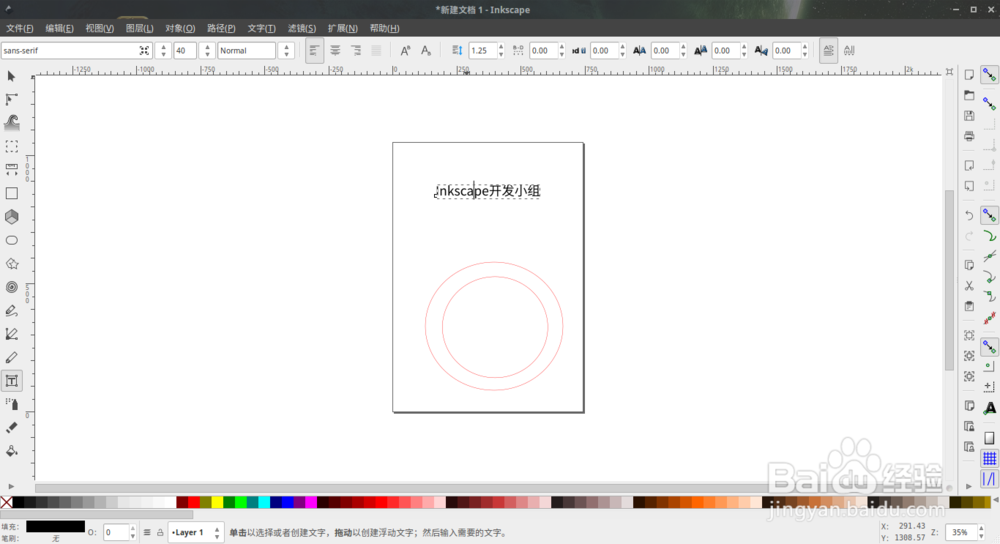Expand the commands bar overflow arrow at bottom right
1000x544 pixels.
pyautogui.click(x=969, y=486)
